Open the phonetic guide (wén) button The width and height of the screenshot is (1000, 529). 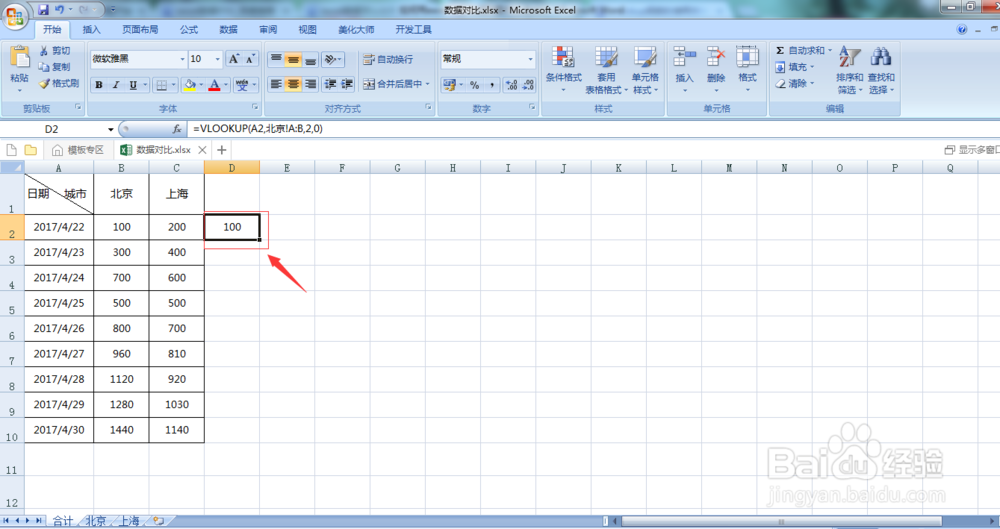pos(242,85)
